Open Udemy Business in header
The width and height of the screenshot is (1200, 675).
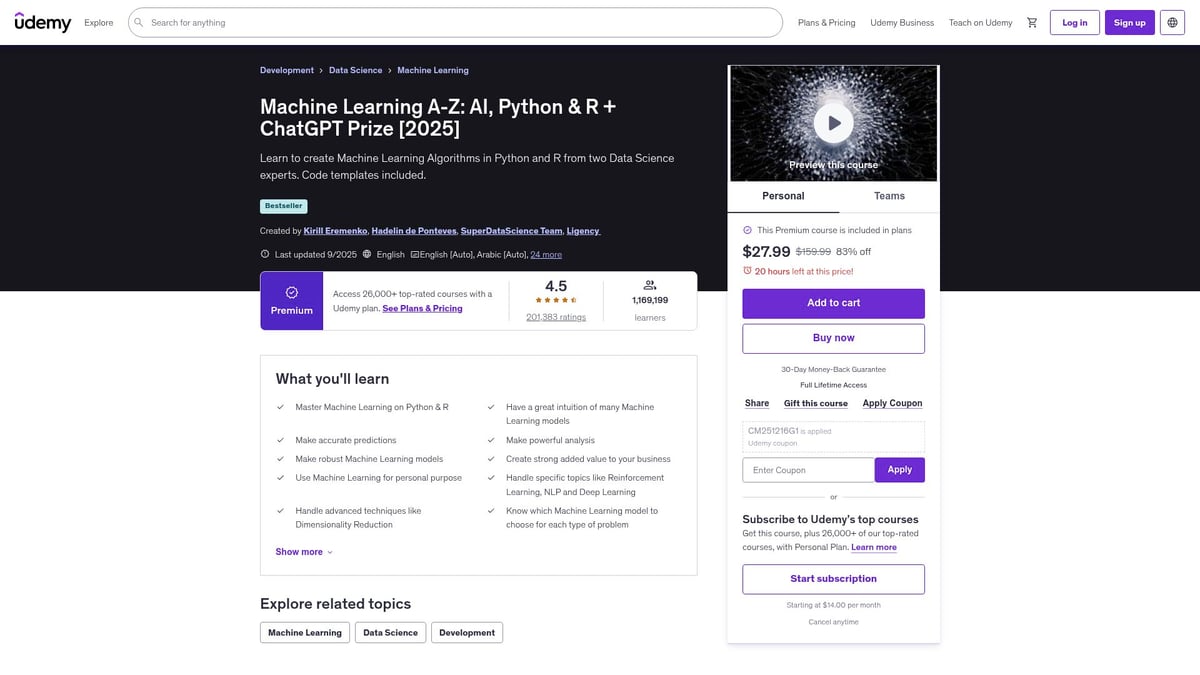point(902,22)
